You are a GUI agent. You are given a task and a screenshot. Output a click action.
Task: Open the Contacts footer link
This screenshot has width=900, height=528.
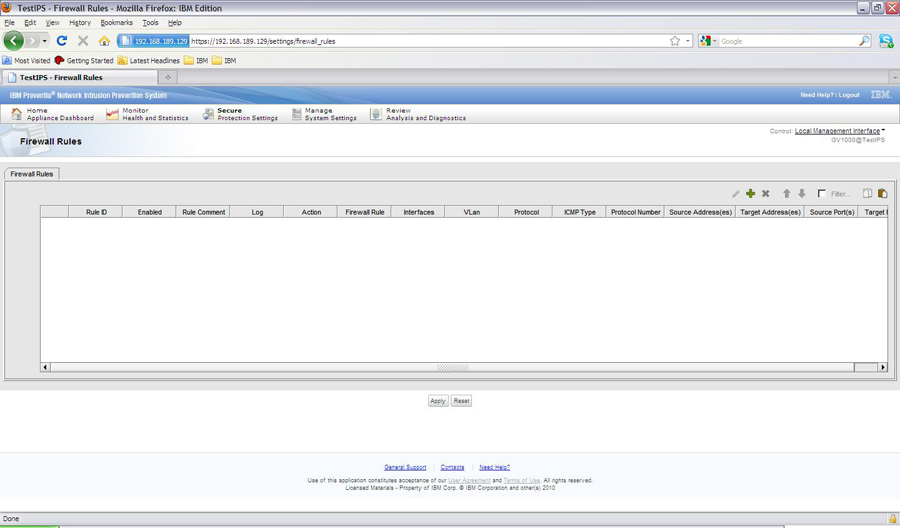(x=452, y=467)
